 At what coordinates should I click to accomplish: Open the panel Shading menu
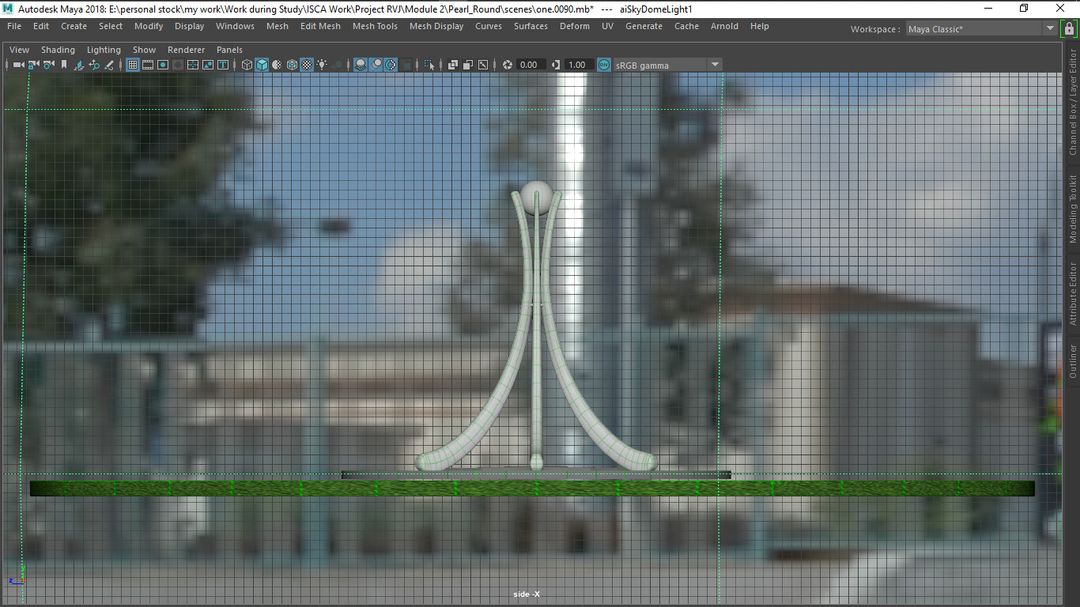pos(58,50)
